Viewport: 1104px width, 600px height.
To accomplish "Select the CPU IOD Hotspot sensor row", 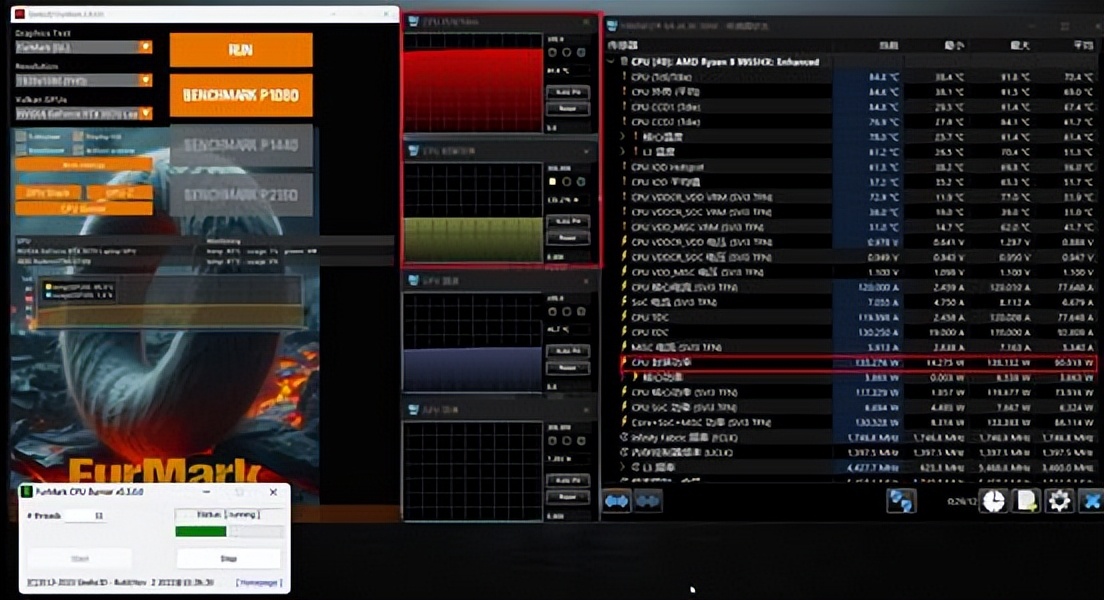I will pyautogui.click(x=858, y=167).
